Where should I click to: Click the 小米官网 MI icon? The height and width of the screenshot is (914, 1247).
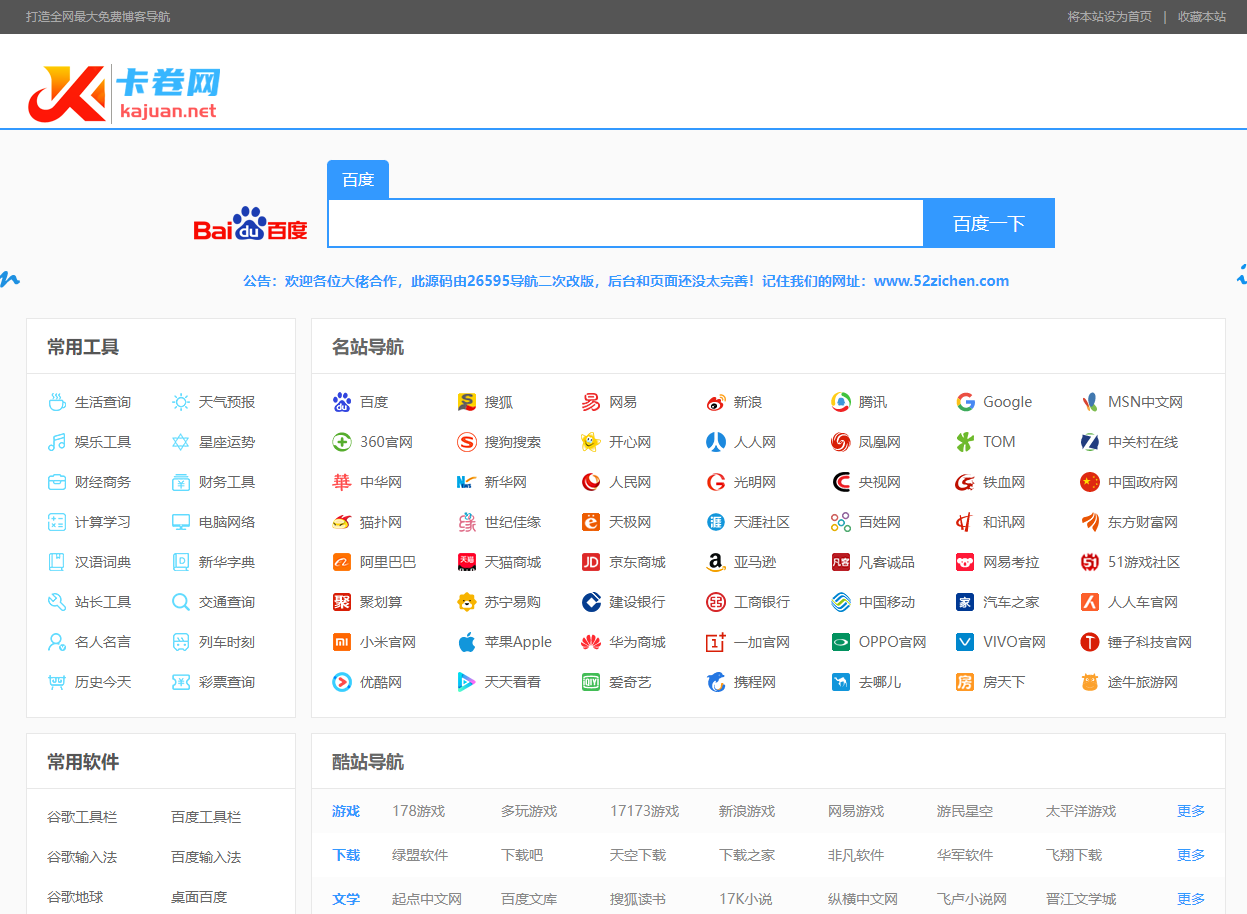pos(342,642)
